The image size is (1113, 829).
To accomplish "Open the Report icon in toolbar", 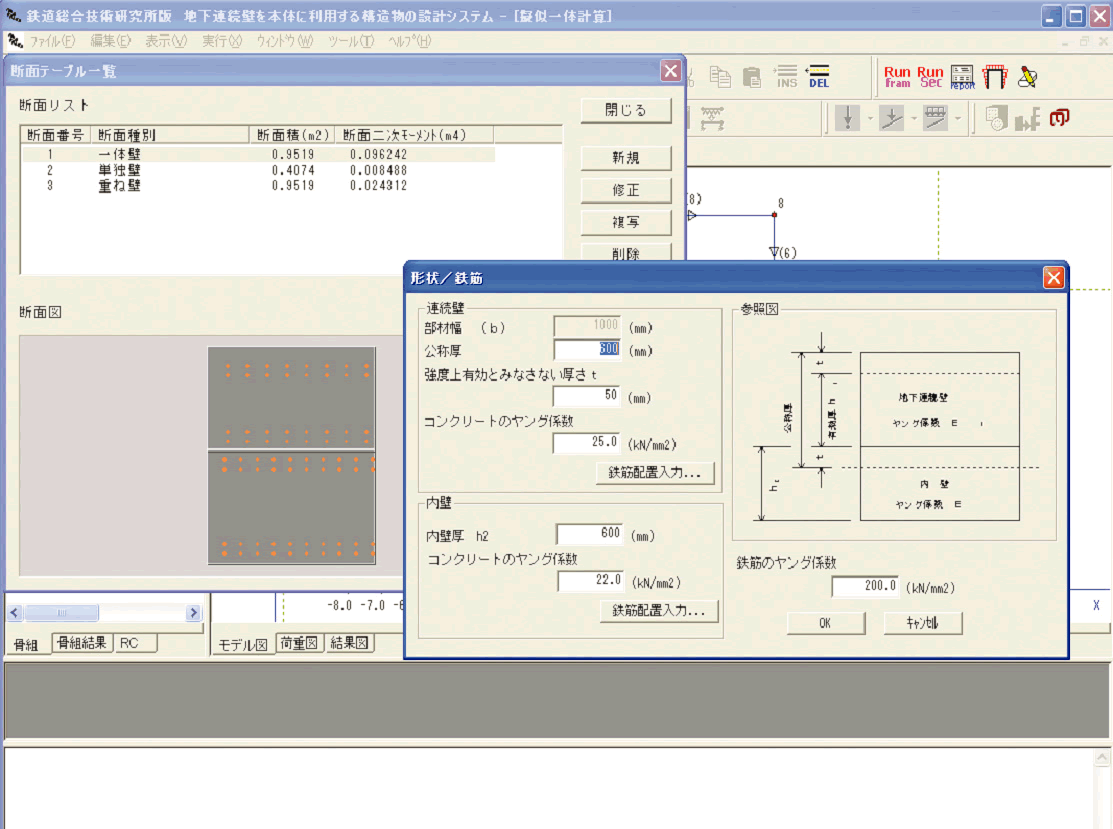I will coord(962,76).
